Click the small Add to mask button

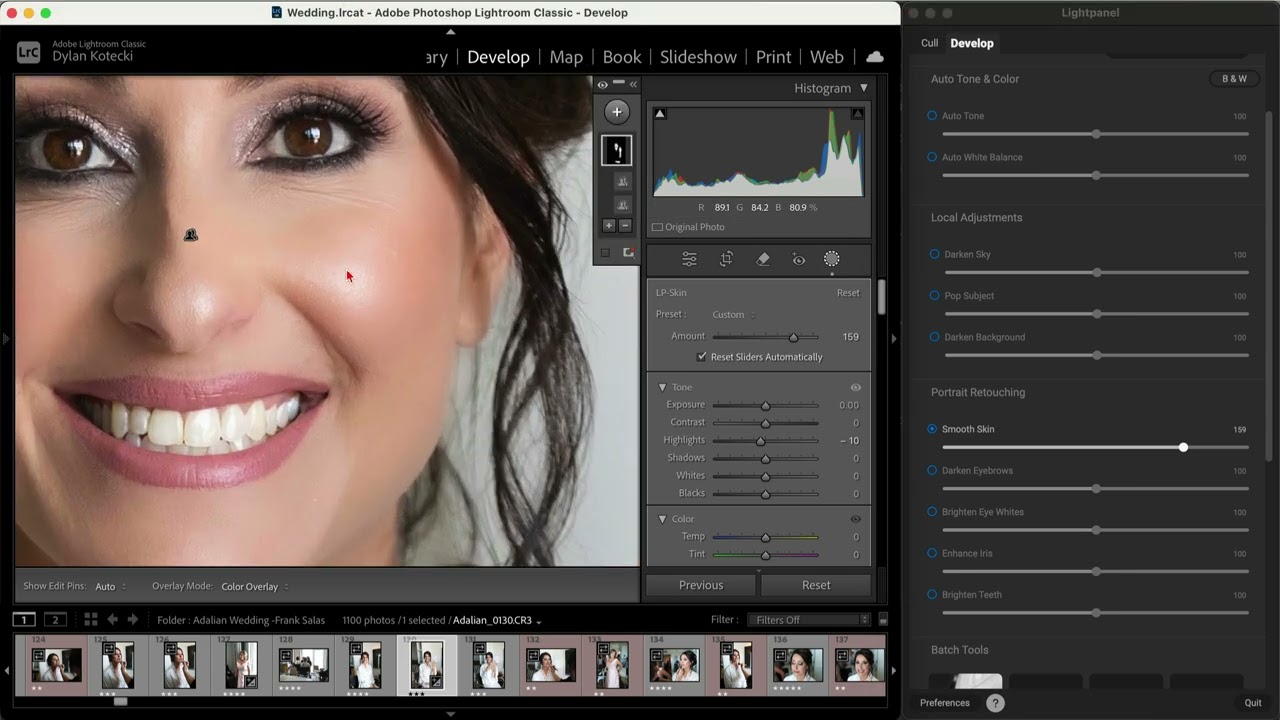(x=608, y=226)
